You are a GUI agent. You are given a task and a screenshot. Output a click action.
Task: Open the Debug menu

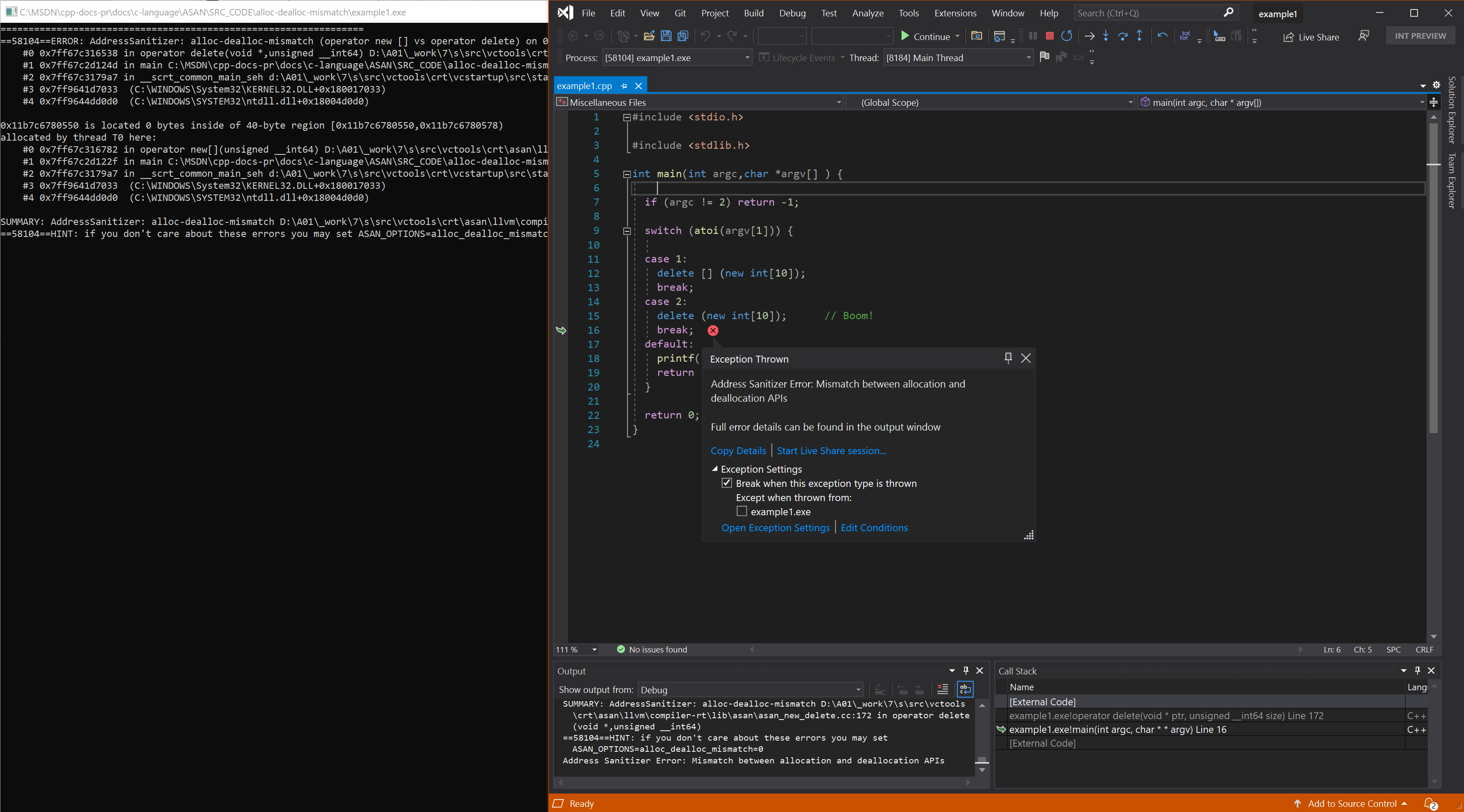(x=791, y=12)
